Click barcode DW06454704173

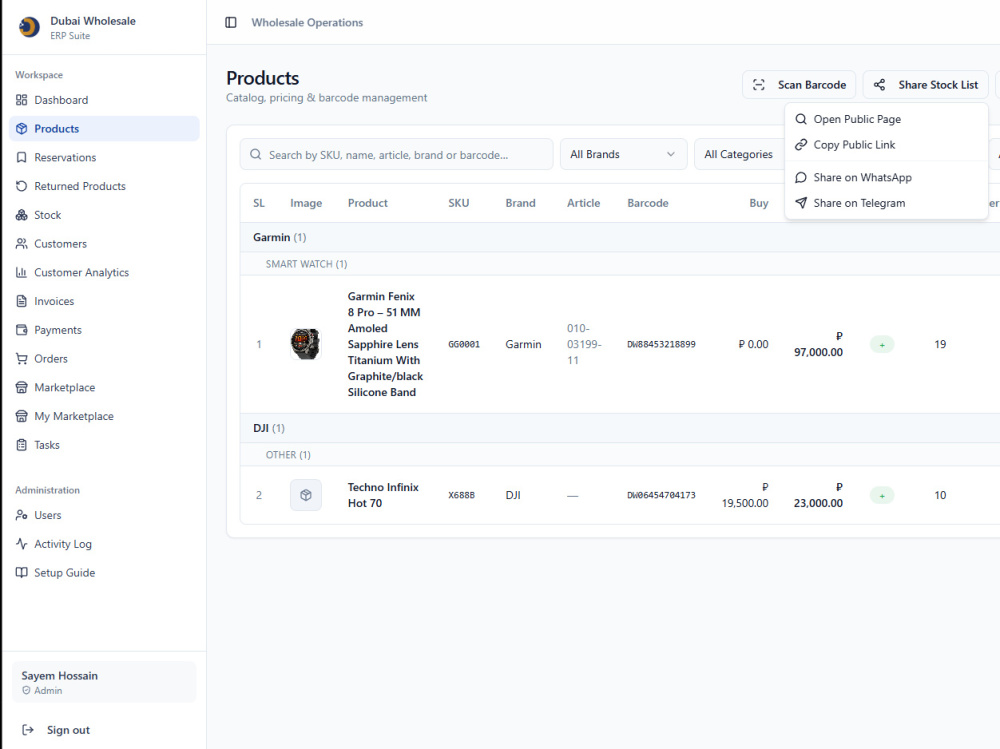click(661, 495)
